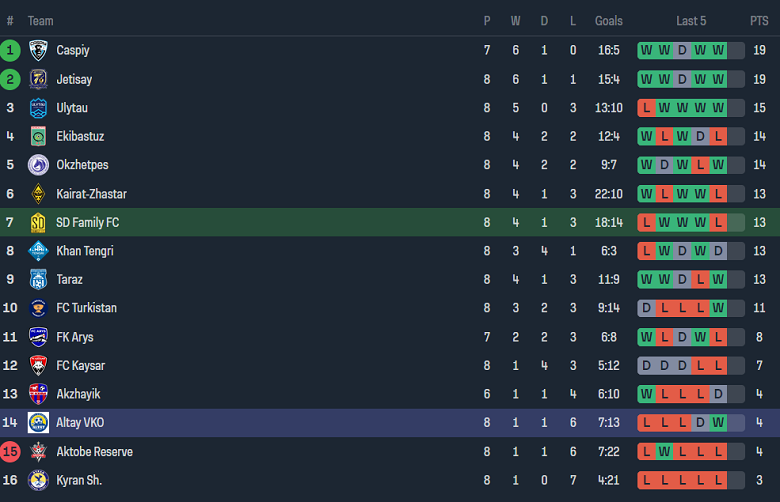The height and width of the screenshot is (502, 780).
Task: Click the Caspiy team crest icon
Action: point(38,50)
